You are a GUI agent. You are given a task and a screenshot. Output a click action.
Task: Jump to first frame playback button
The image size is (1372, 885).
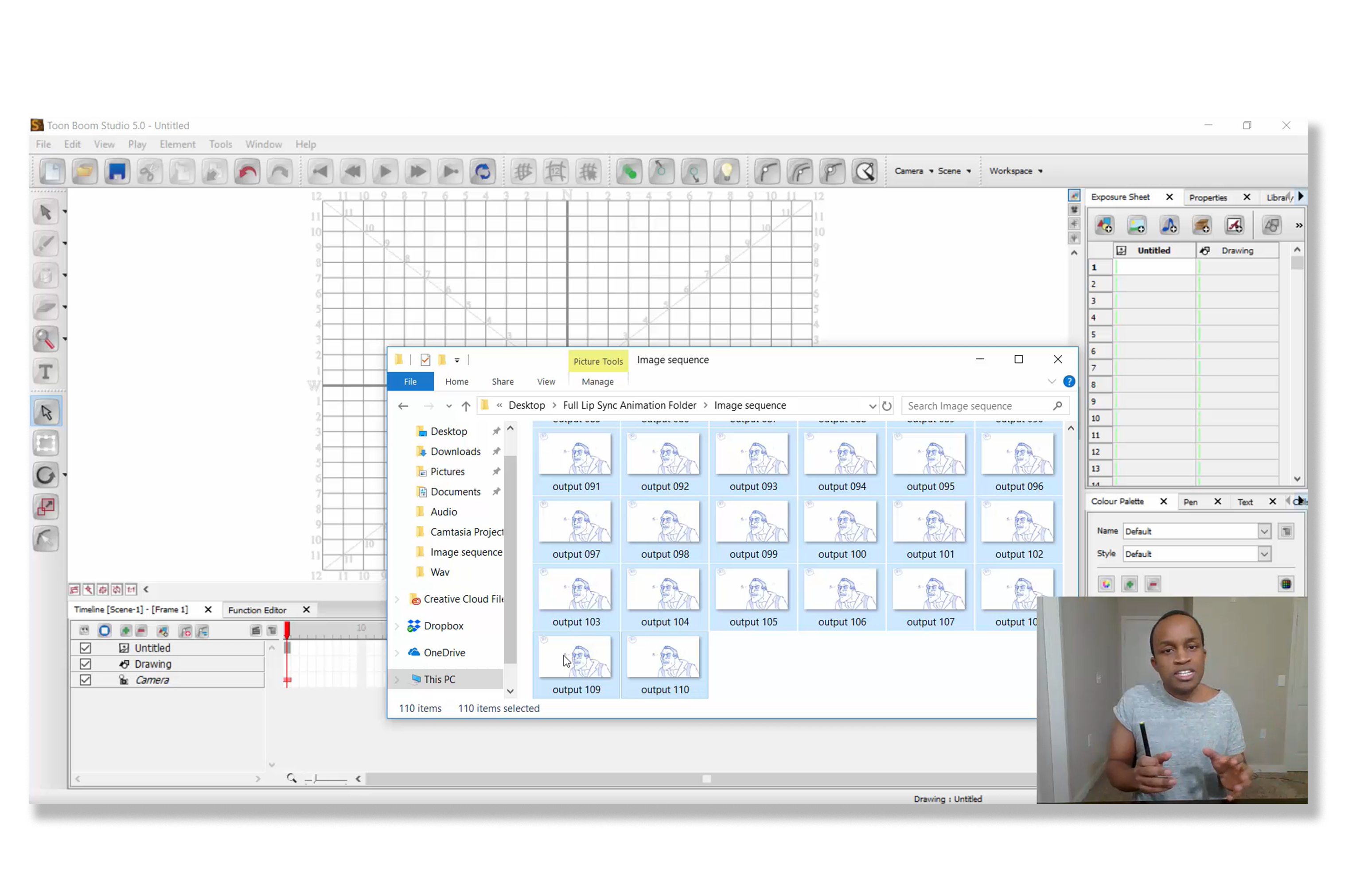click(320, 171)
